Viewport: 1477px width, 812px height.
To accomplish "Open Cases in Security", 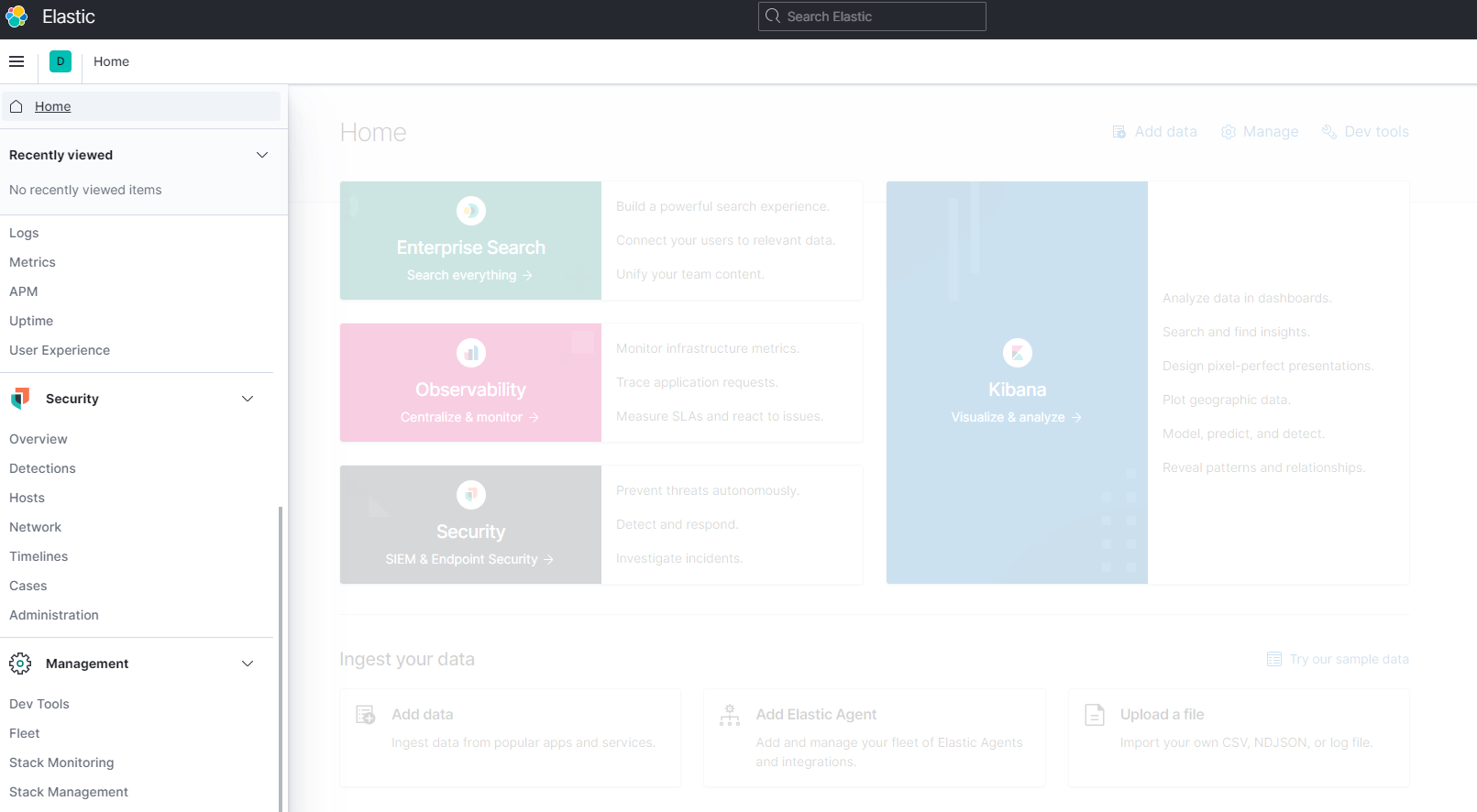I will [x=28, y=586].
